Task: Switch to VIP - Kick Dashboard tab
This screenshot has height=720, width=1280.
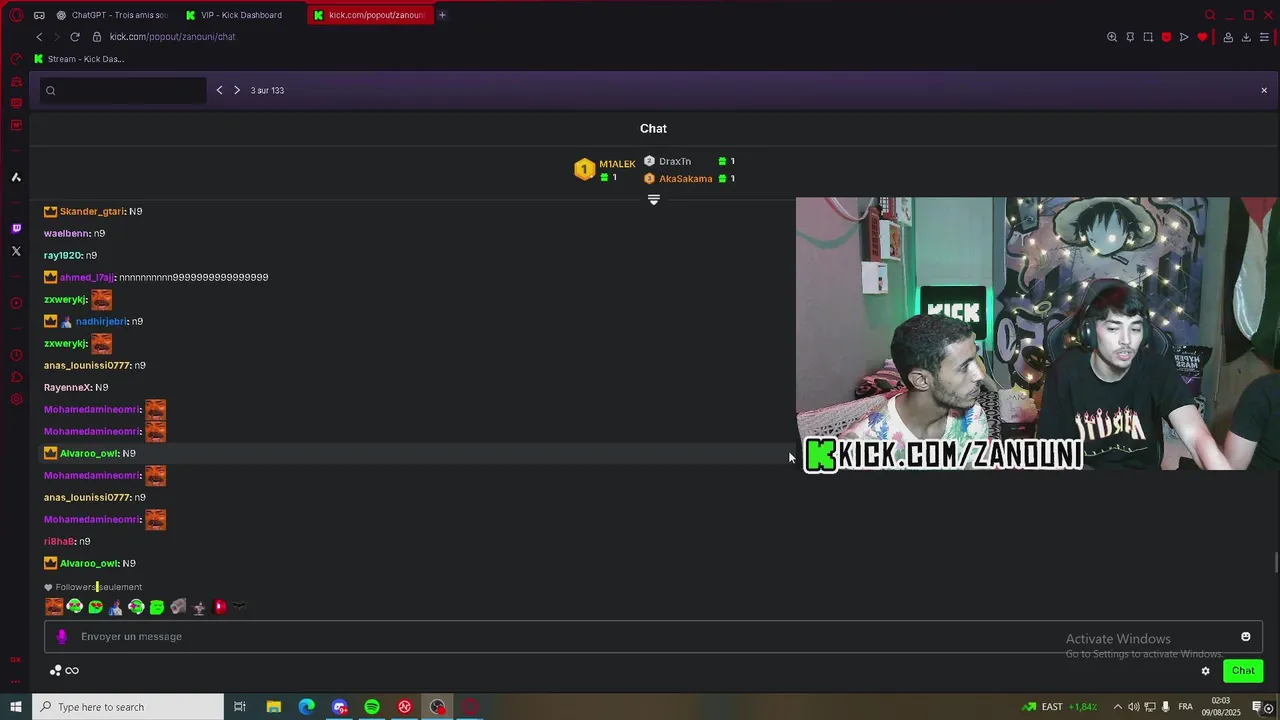Action: [241, 15]
